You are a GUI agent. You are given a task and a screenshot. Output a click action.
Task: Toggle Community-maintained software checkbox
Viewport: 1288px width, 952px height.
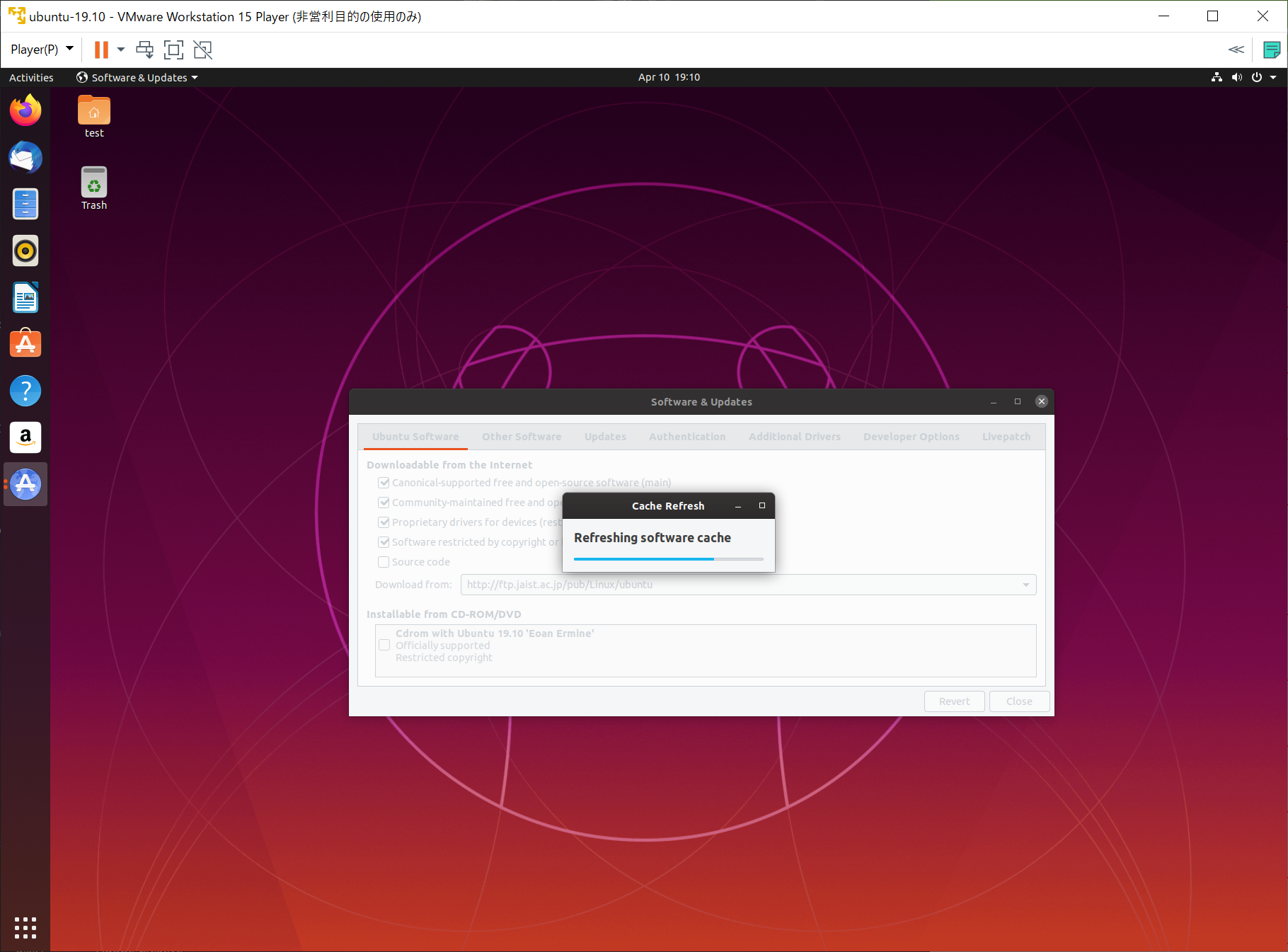click(384, 503)
